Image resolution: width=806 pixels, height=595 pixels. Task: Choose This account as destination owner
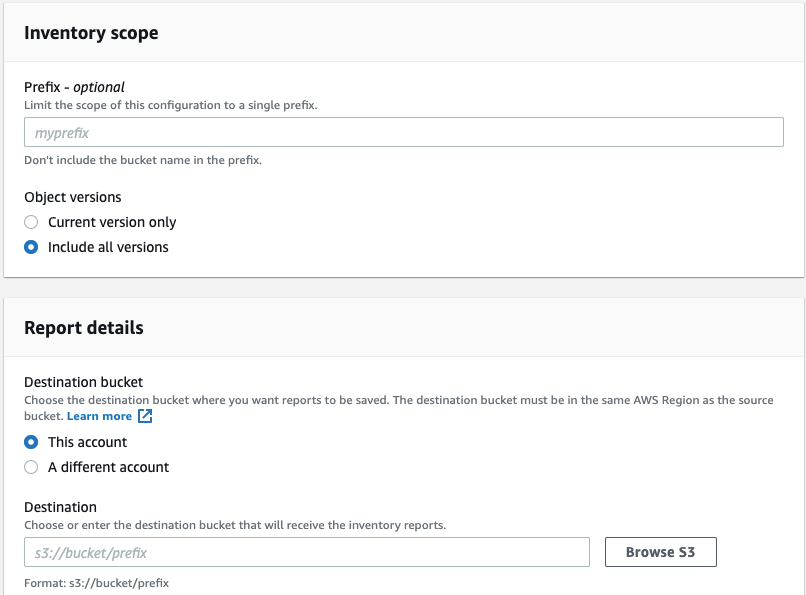pyautogui.click(x=31, y=442)
